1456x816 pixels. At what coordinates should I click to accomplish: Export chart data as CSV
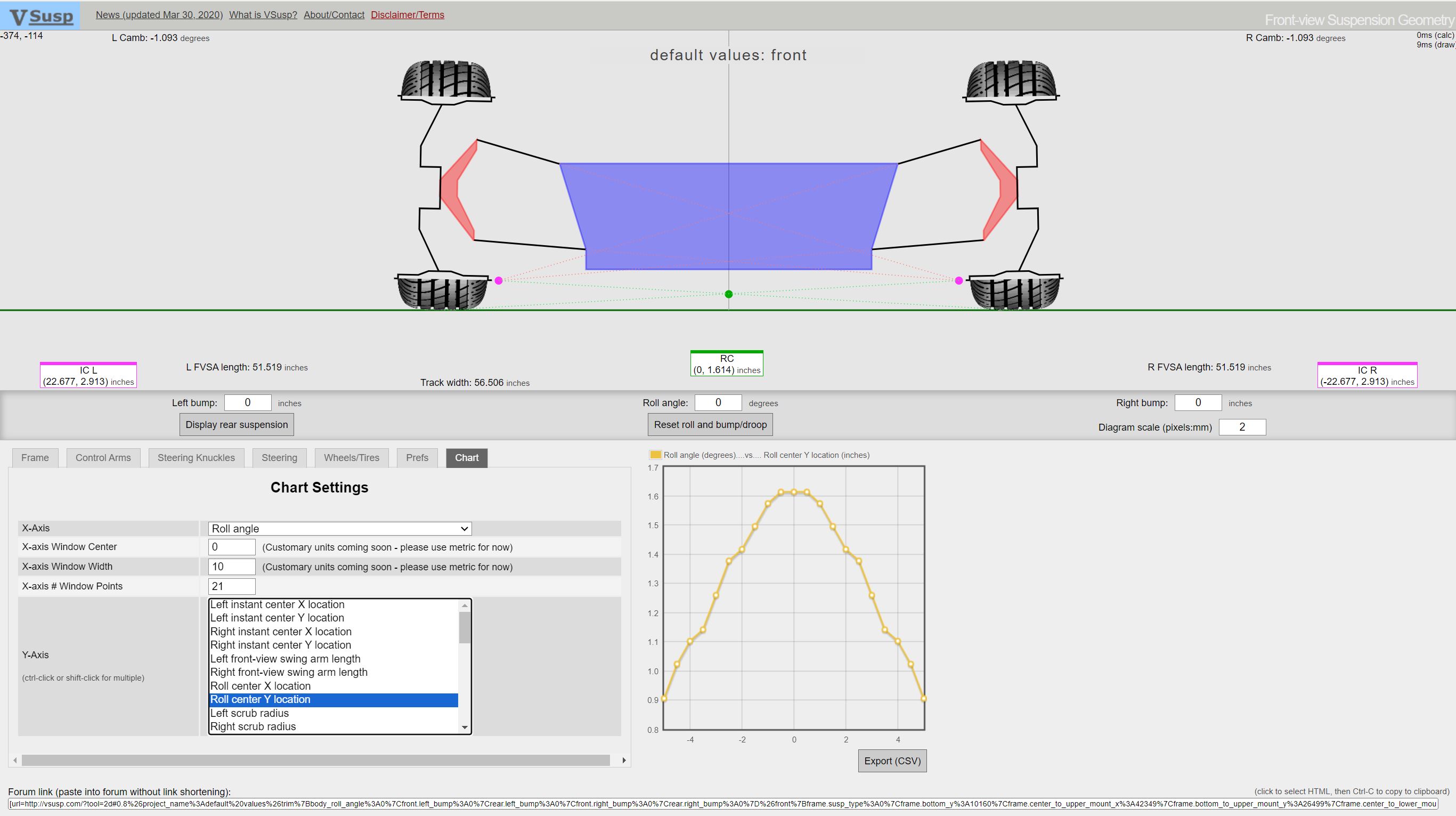pos(892,761)
